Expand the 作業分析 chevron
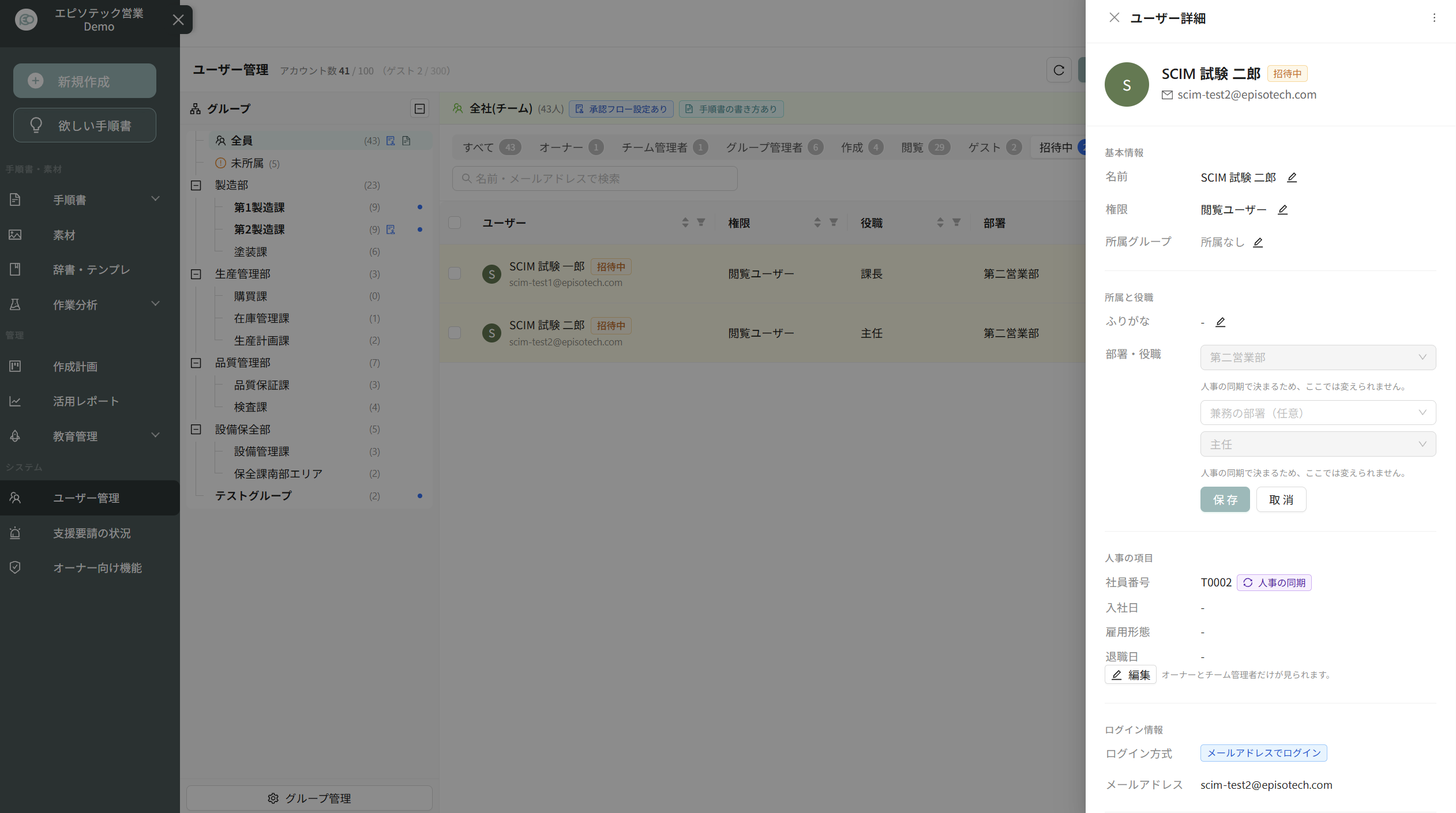1456x813 pixels. point(155,304)
